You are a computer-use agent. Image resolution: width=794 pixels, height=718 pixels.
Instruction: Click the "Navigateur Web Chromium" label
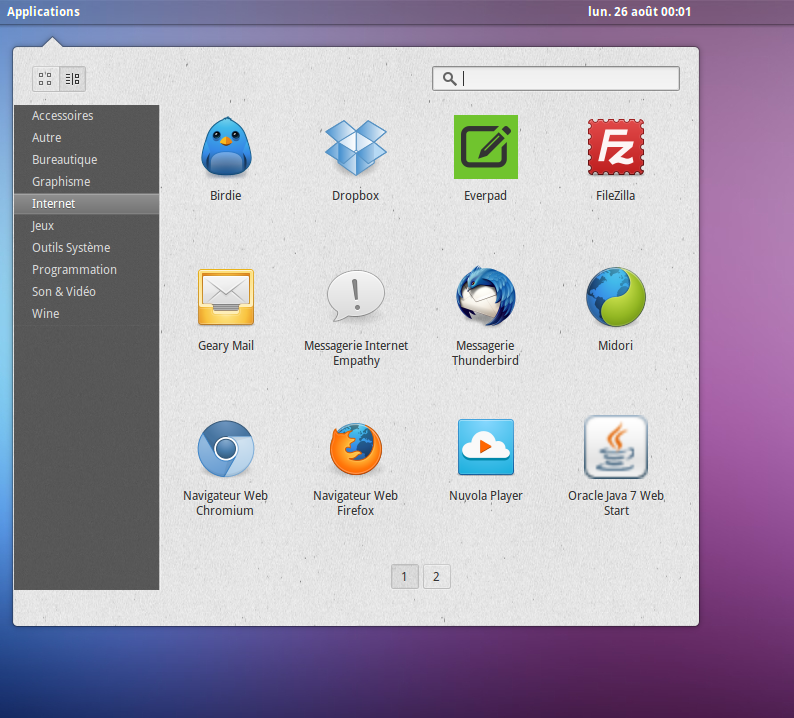click(225, 503)
